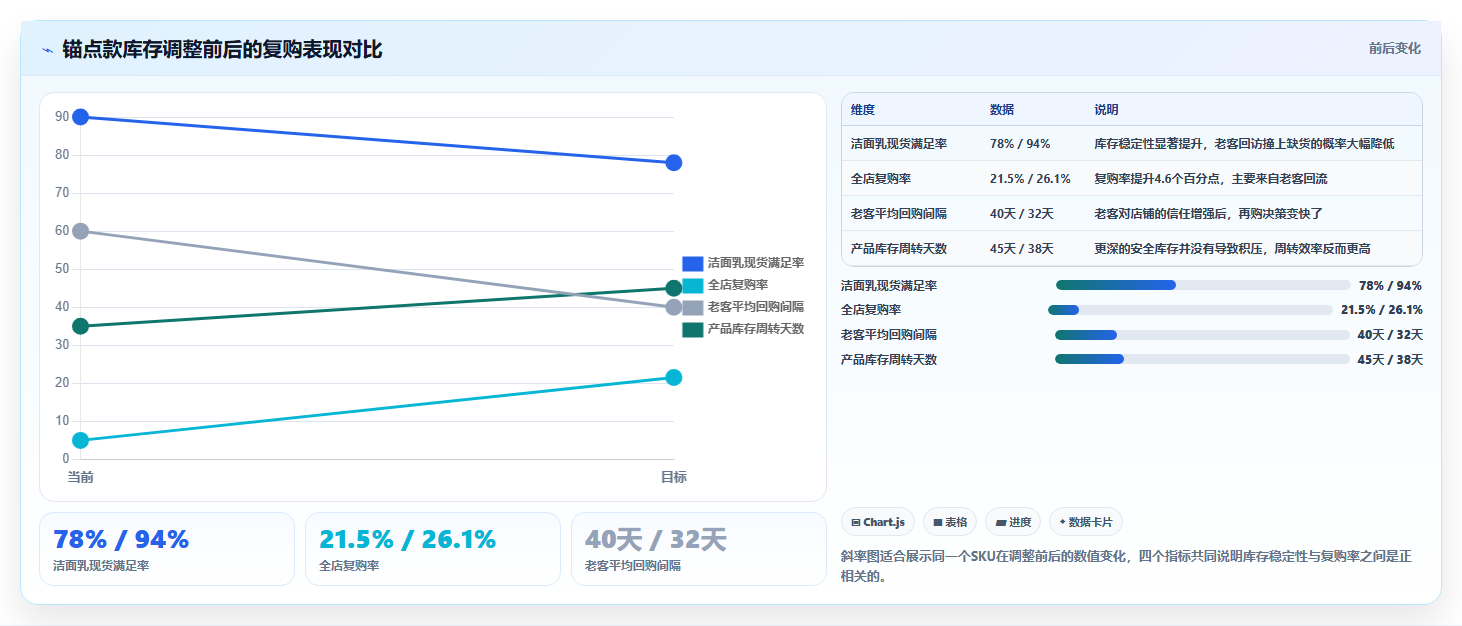Select the gray data point at 当前
Viewport: 1462px width, 626px height.
click(x=81, y=231)
